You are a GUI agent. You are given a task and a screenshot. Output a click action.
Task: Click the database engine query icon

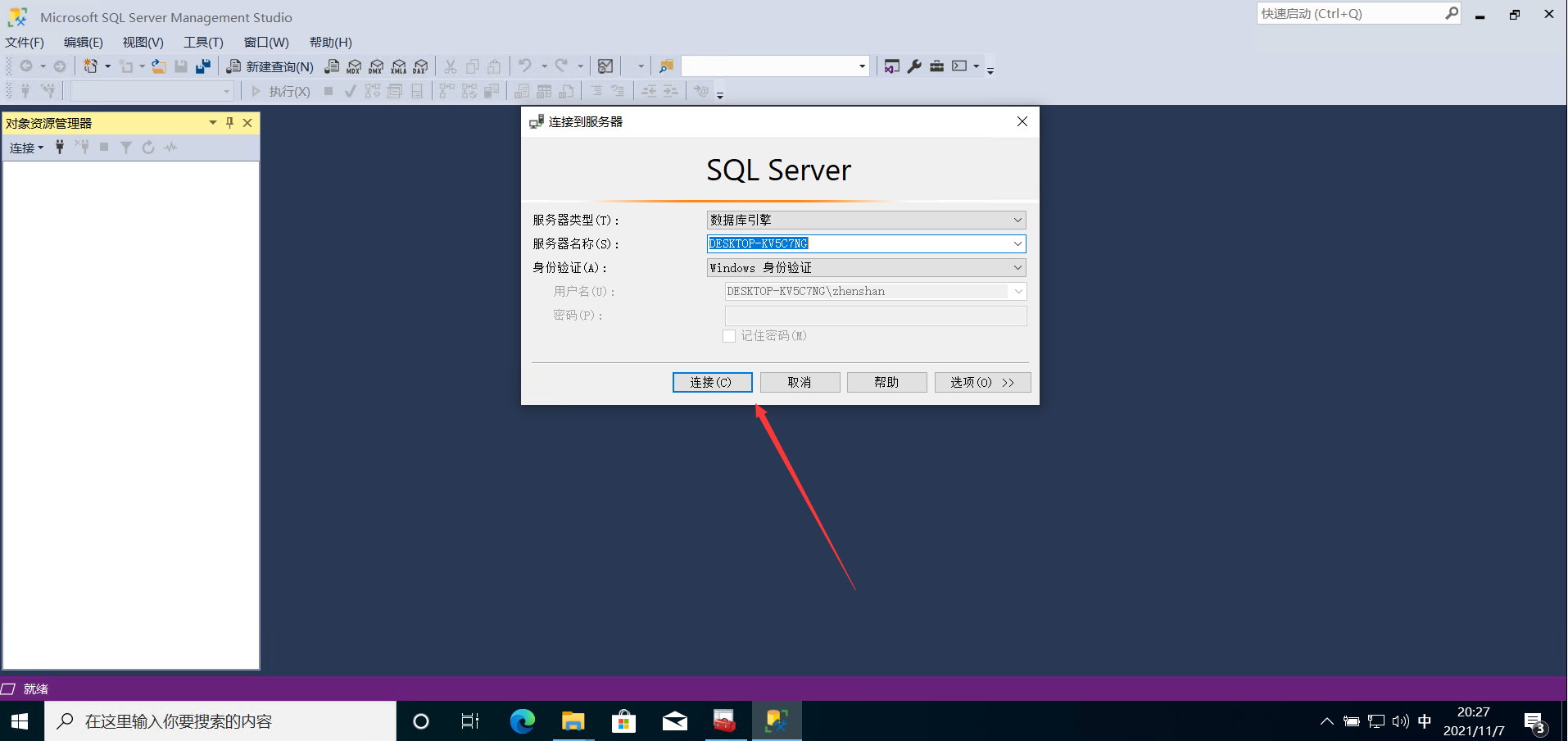332,66
